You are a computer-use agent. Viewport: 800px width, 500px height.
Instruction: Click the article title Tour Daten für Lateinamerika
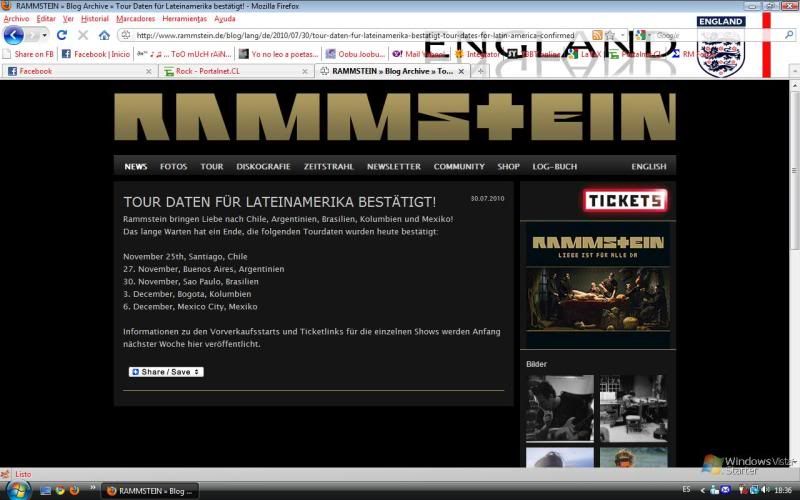(x=280, y=202)
